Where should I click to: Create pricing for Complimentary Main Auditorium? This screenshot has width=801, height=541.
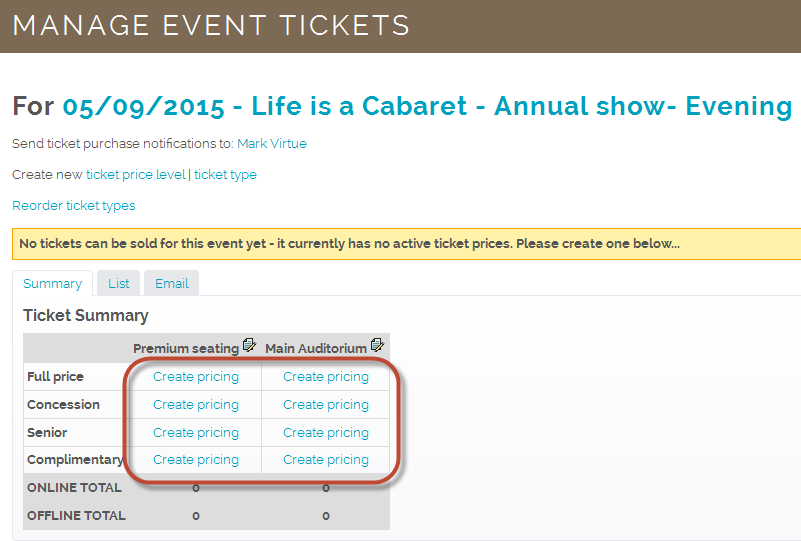pos(326,460)
